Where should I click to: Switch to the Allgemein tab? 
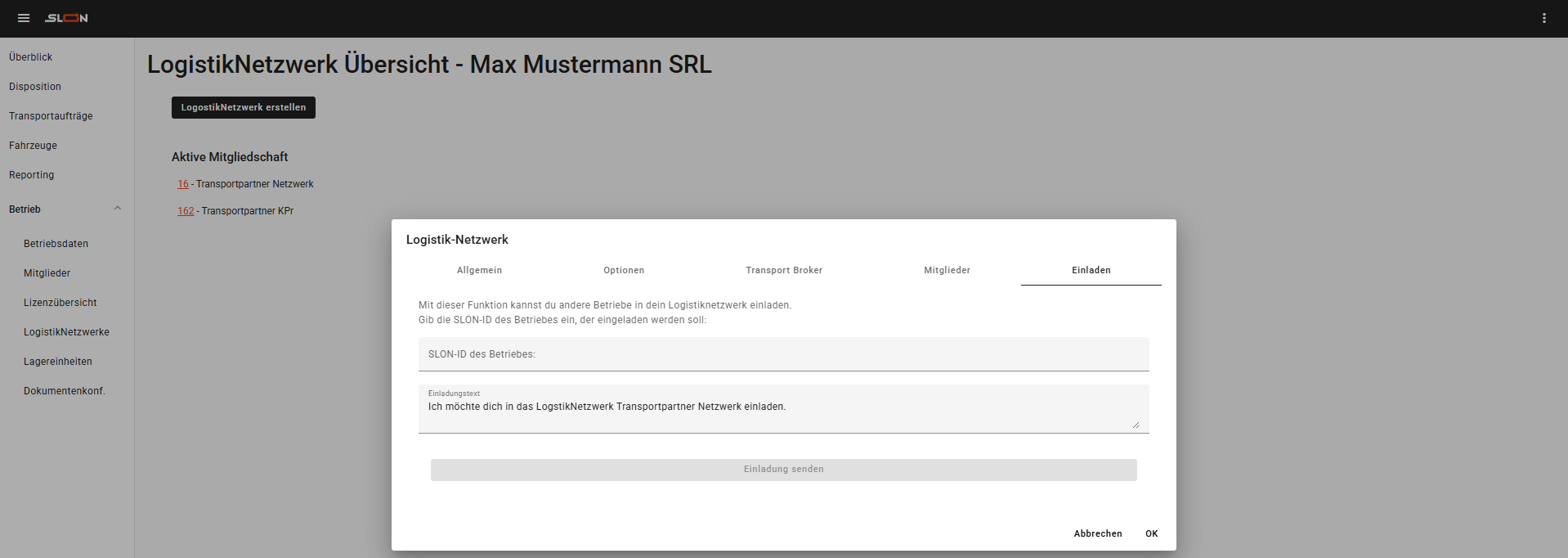click(479, 270)
